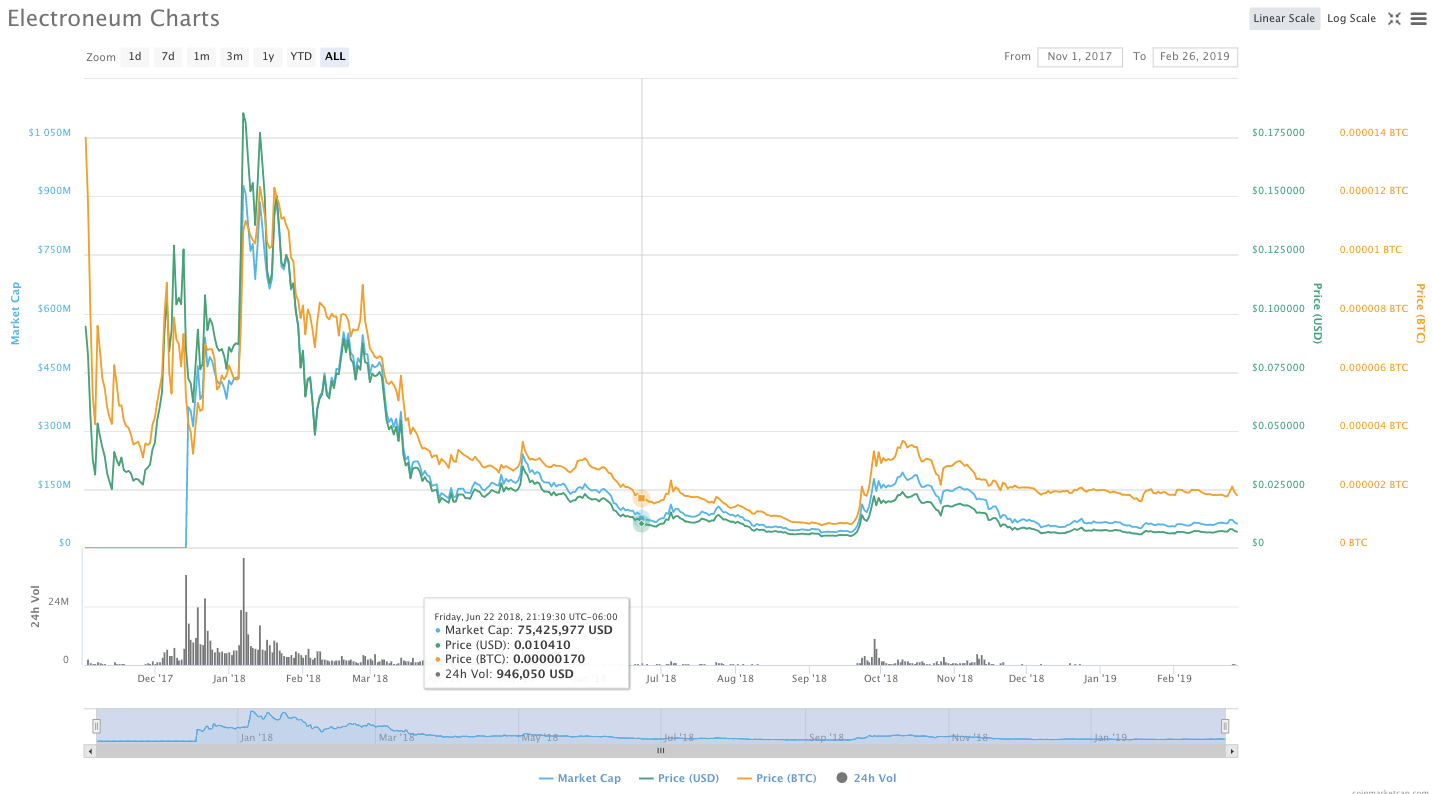Click the $0.100000 price axis label
This screenshot has height=794, width=1432.
(x=1278, y=309)
